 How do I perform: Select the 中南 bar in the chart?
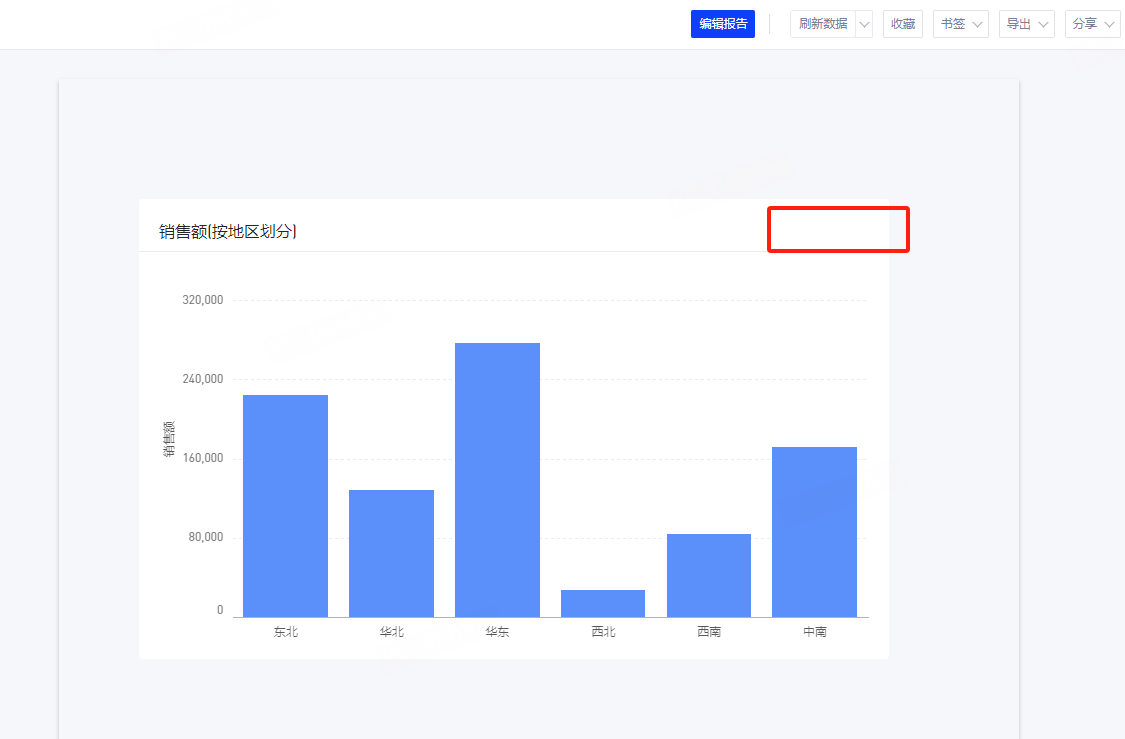click(x=814, y=531)
